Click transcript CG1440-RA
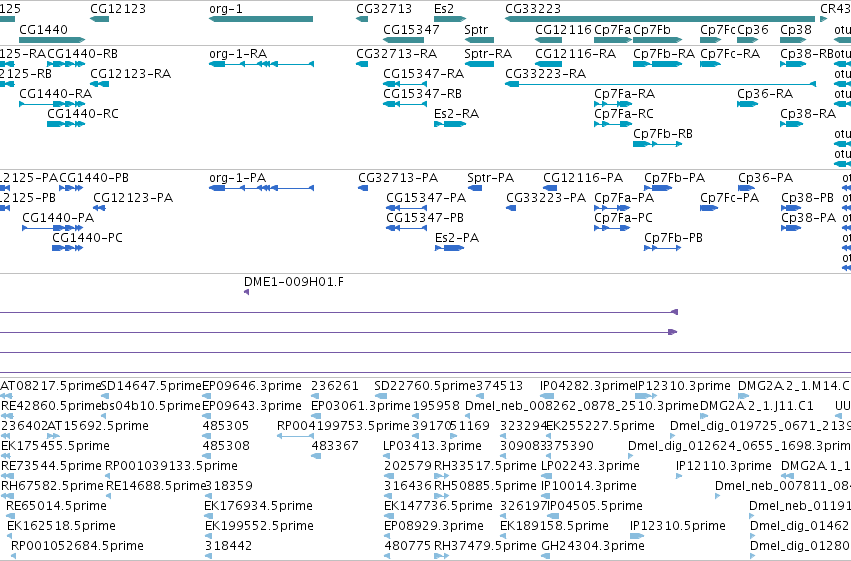This screenshot has width=851, height=561. click(52, 104)
